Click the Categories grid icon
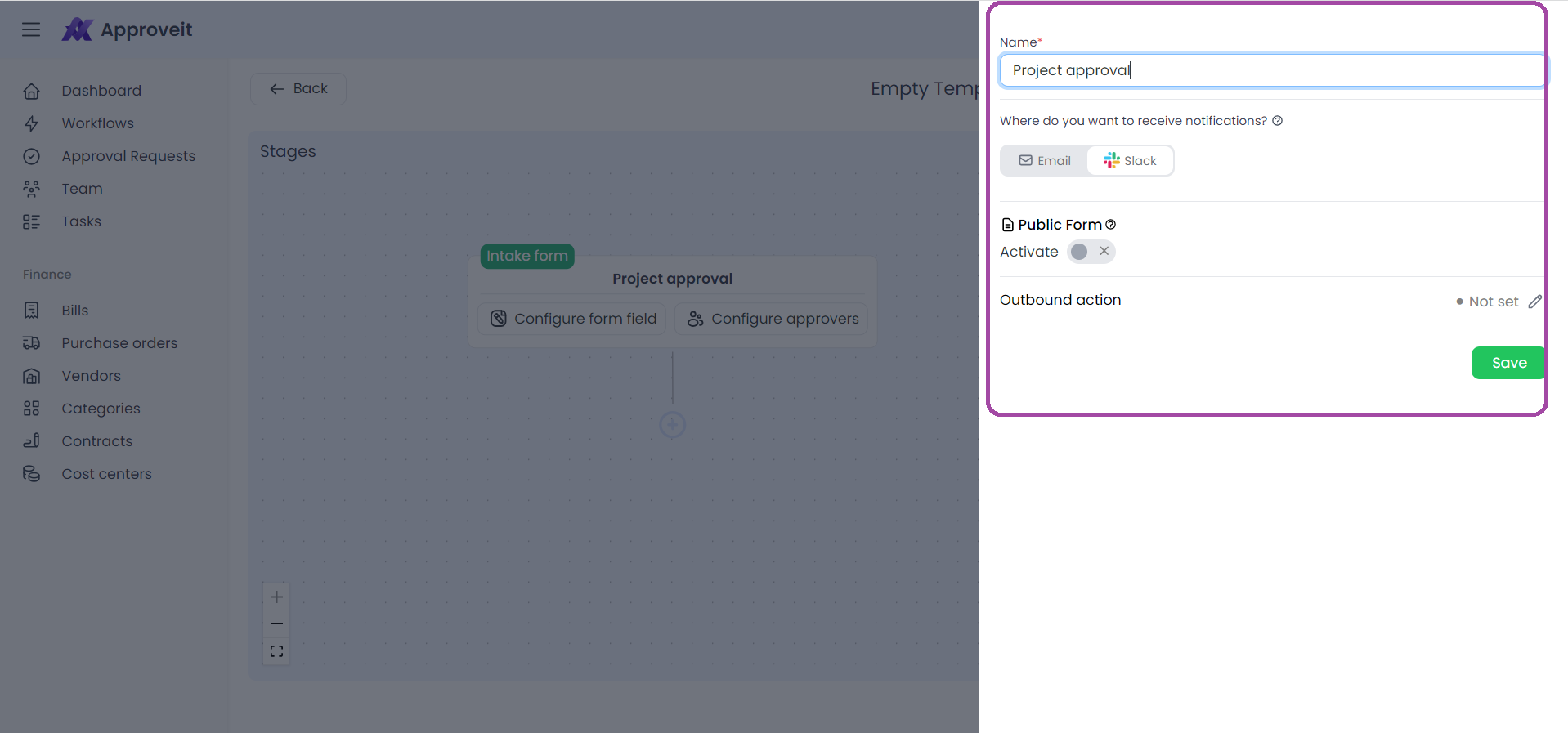 pyautogui.click(x=32, y=409)
